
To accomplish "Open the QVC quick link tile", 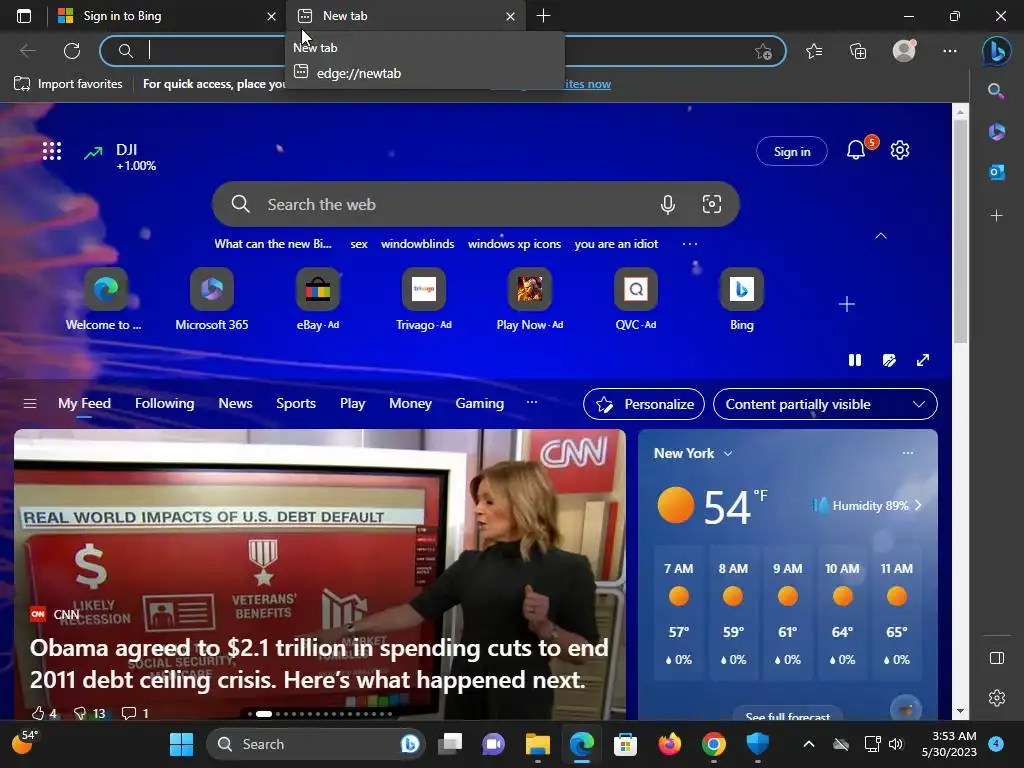I will 635,299.
